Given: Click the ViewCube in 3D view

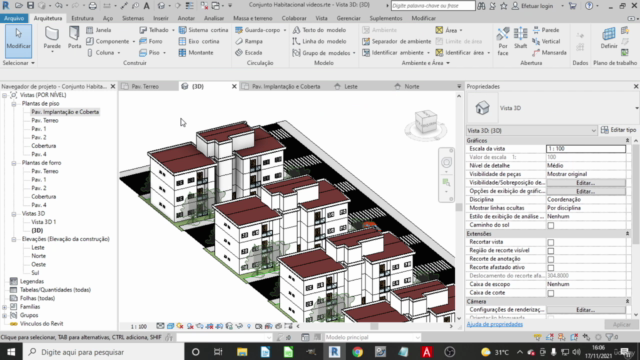Looking at the screenshot, I should (x=426, y=122).
